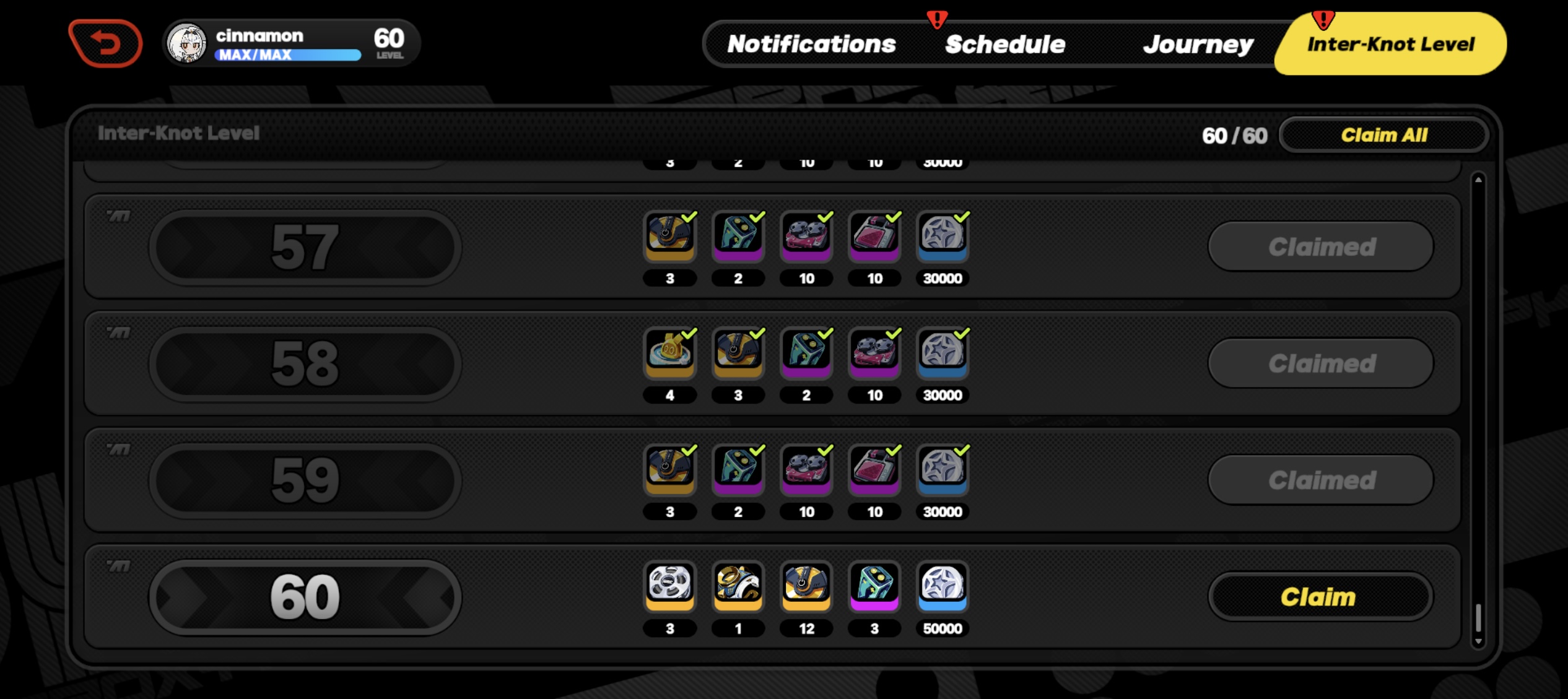Click the Claim All button

(1384, 135)
